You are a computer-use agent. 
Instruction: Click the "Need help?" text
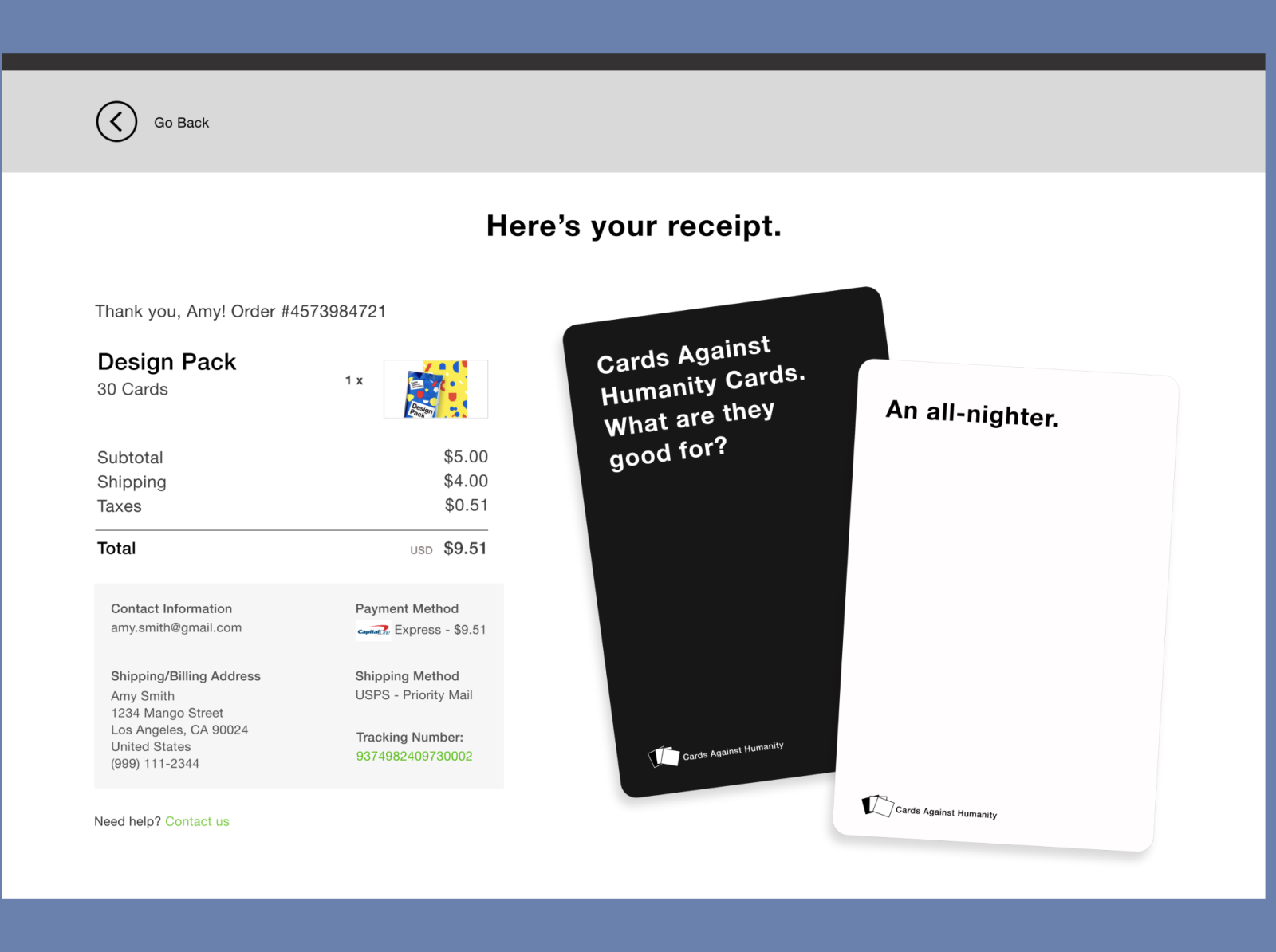click(x=128, y=821)
